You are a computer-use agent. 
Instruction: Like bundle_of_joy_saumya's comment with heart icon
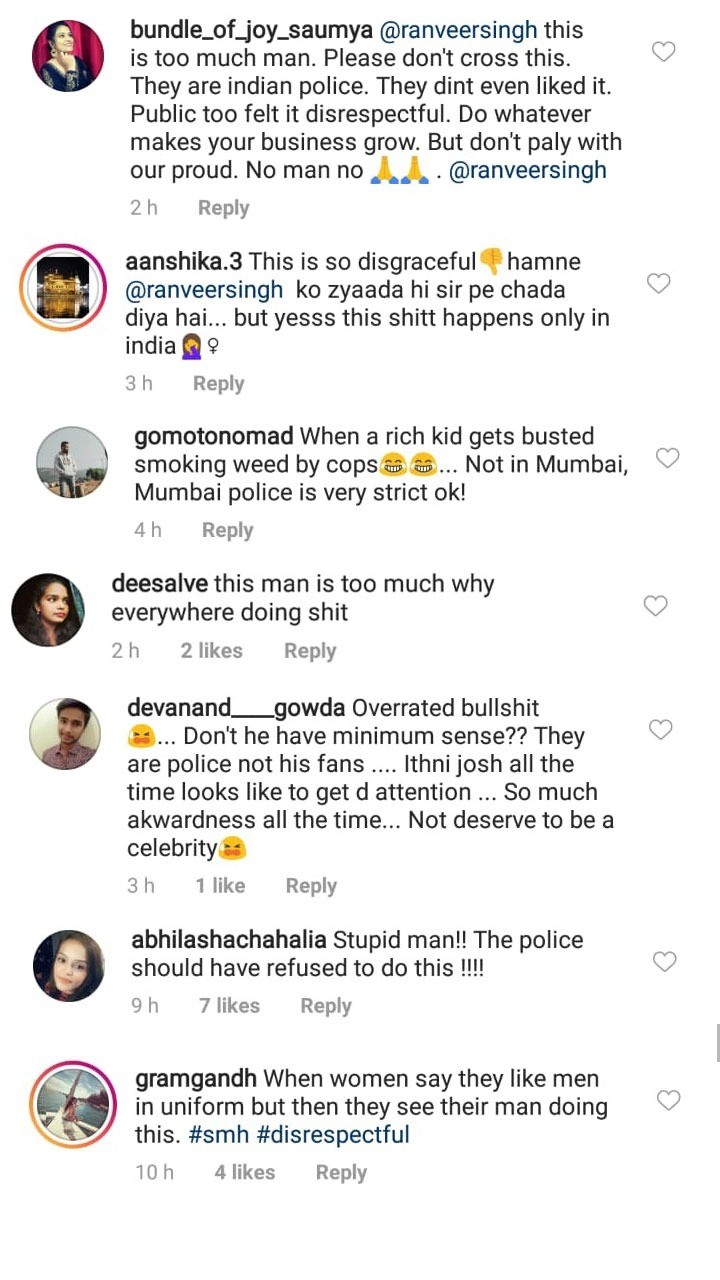(x=663, y=51)
